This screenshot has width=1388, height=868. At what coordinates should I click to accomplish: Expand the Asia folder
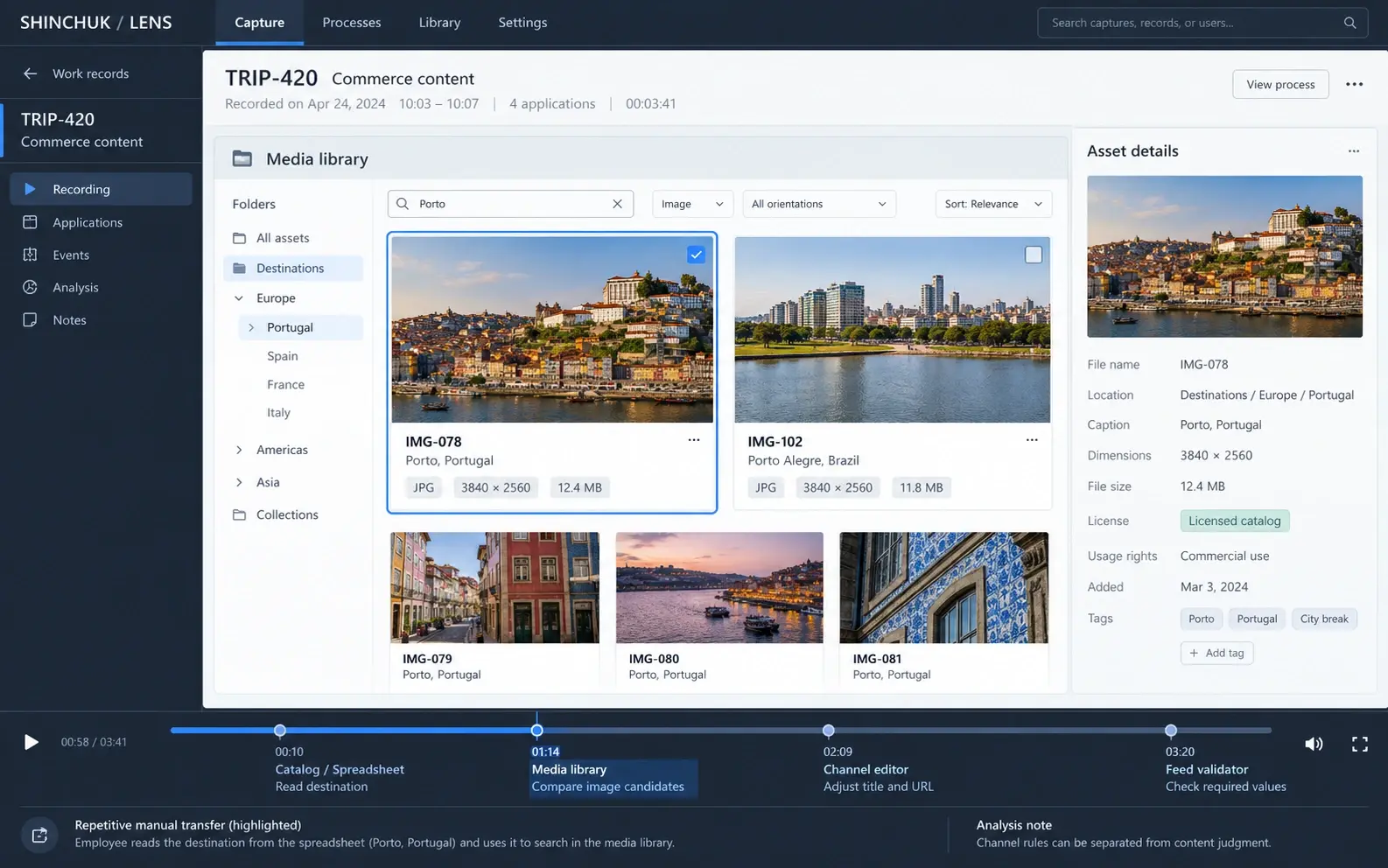click(x=239, y=482)
